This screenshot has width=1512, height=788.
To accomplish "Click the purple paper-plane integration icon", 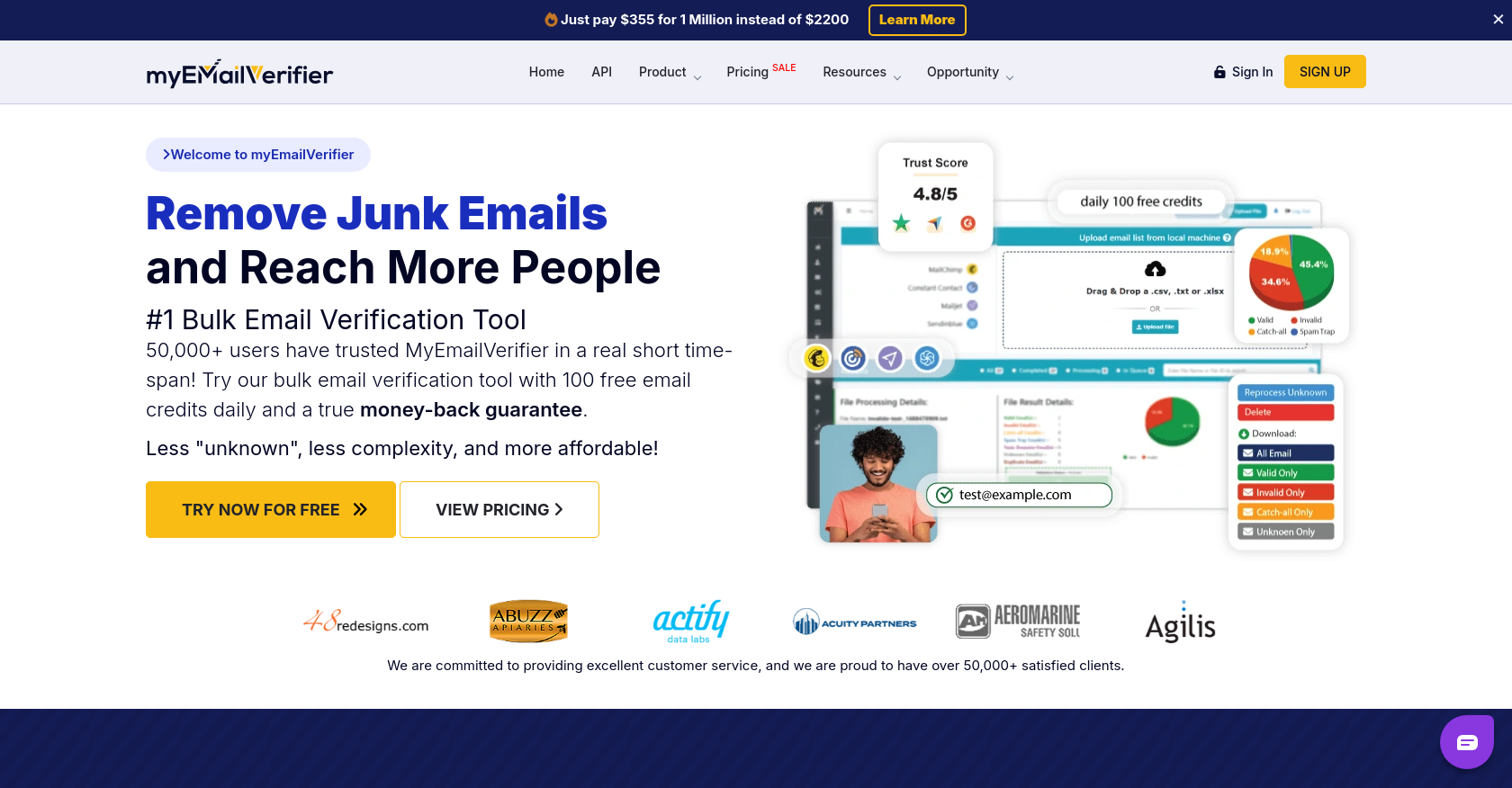I will [x=890, y=358].
